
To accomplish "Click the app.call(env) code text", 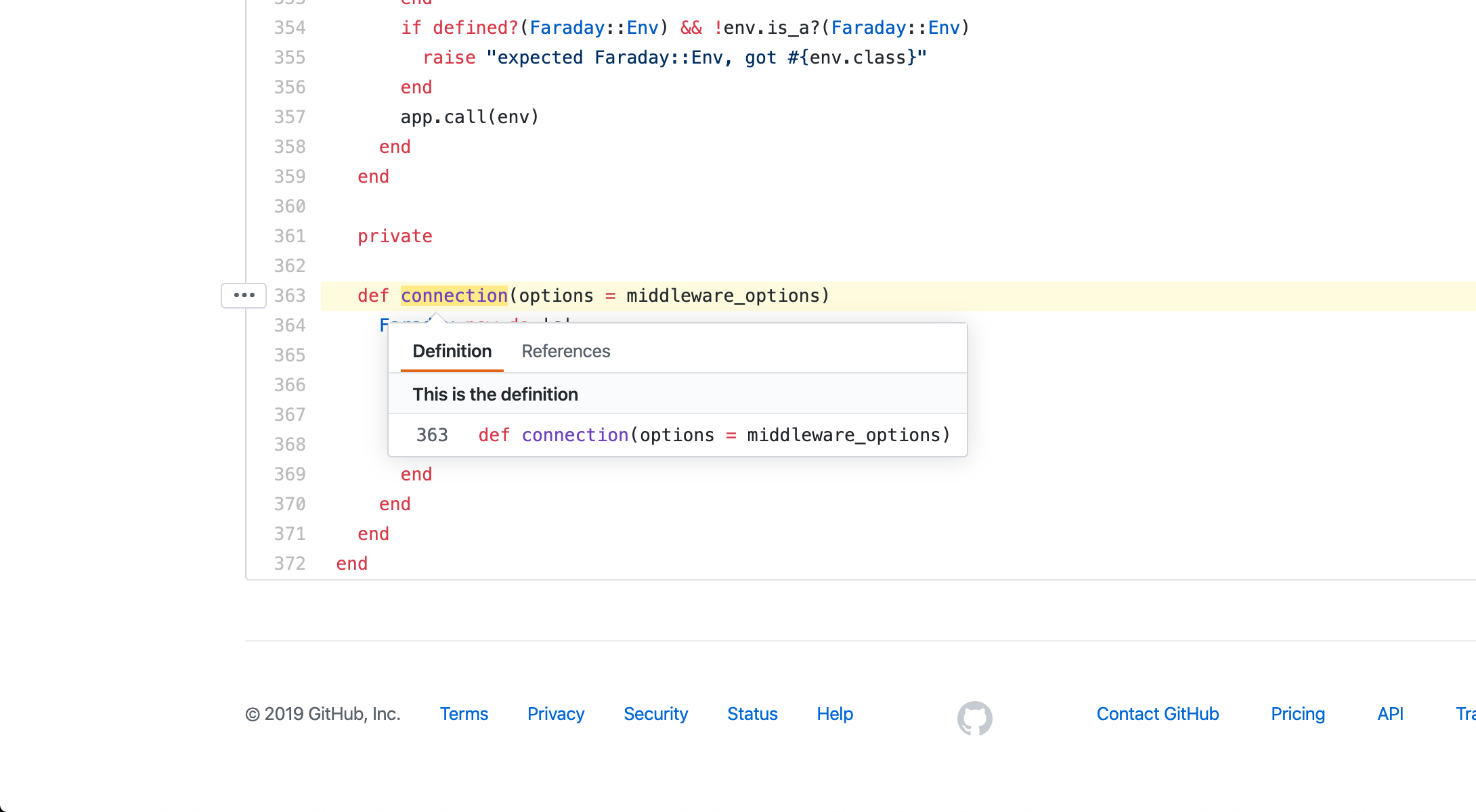I will click(469, 117).
